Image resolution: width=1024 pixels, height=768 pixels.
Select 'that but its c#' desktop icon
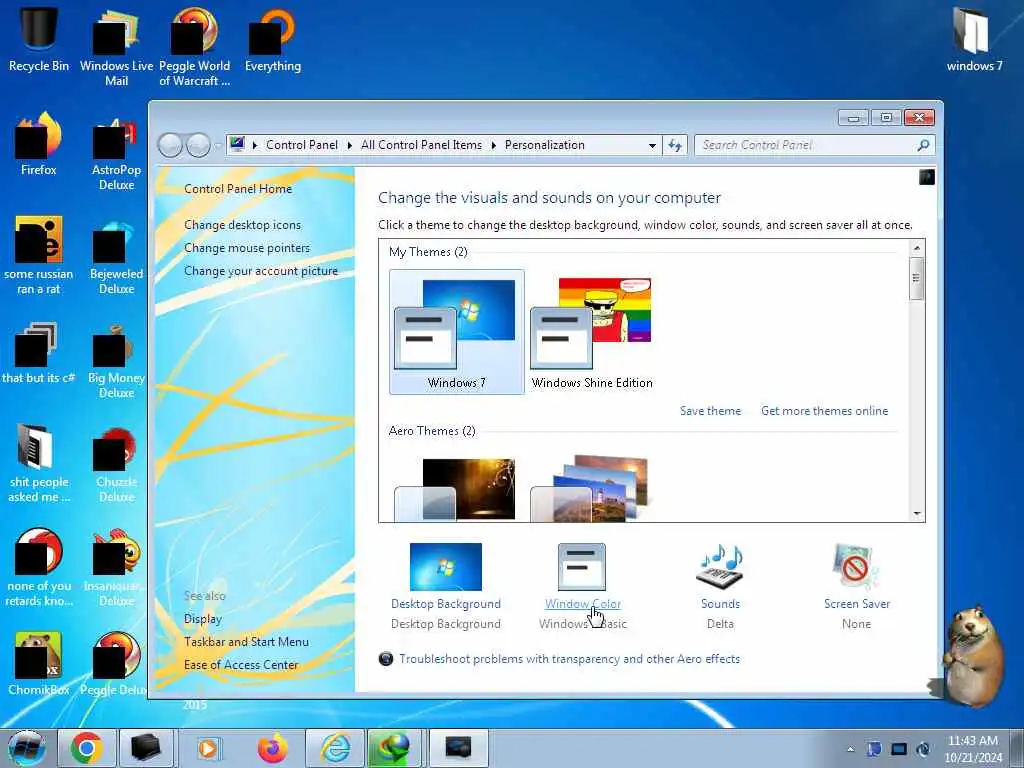pos(39,351)
